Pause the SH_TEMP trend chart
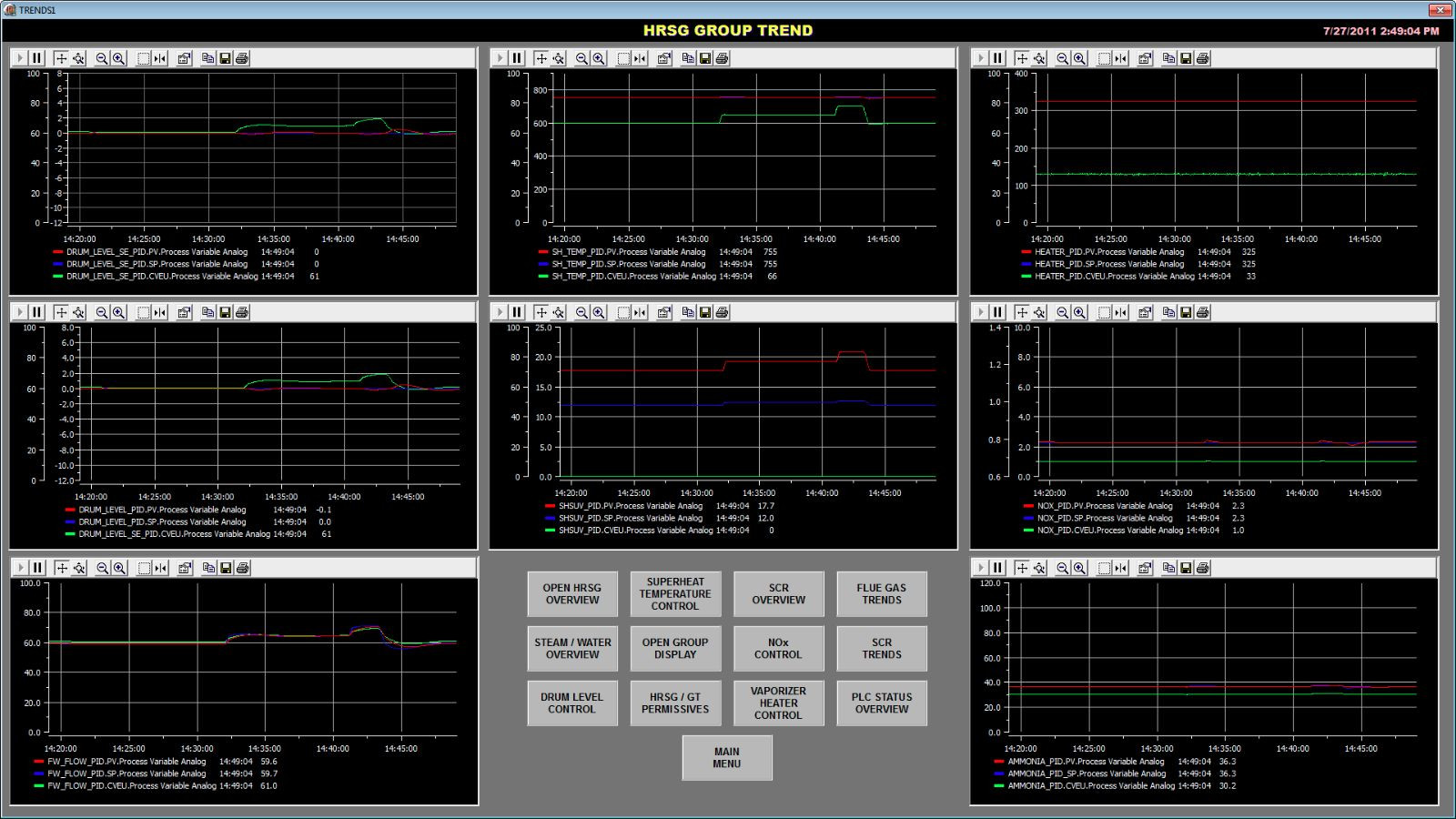 pyautogui.click(x=517, y=58)
